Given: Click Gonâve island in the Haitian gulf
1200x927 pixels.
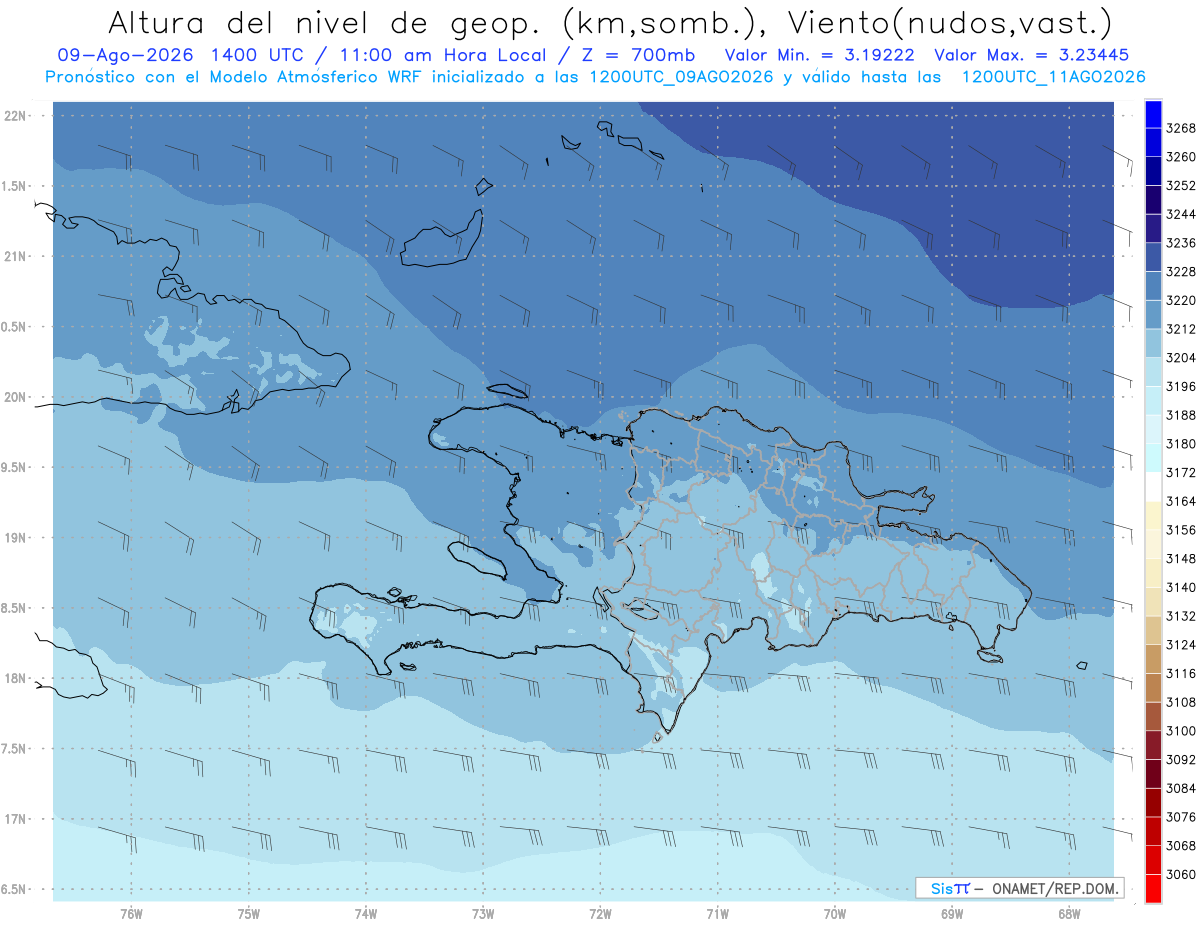Looking at the screenshot, I should pos(476,560).
